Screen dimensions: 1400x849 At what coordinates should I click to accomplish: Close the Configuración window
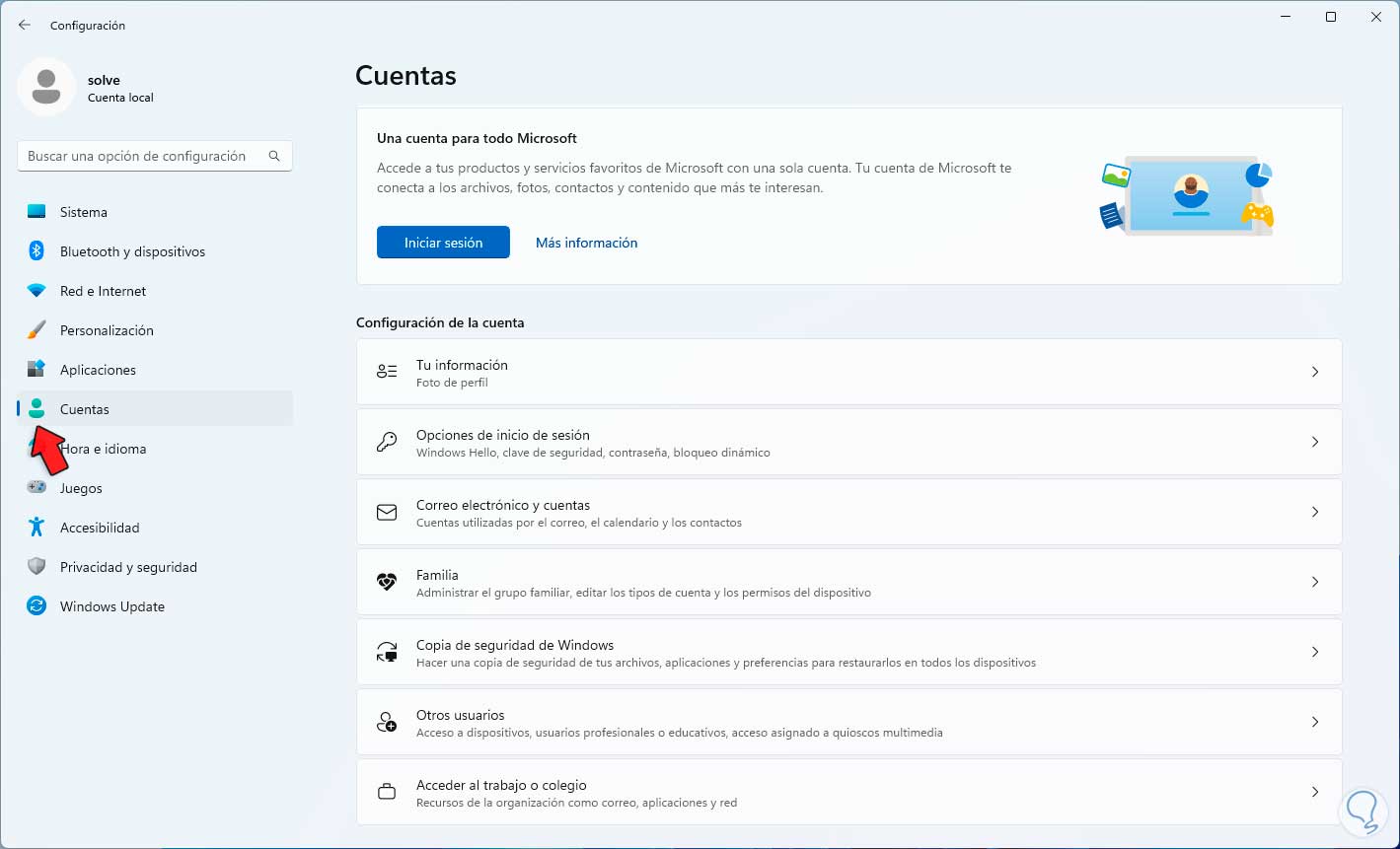1376,17
